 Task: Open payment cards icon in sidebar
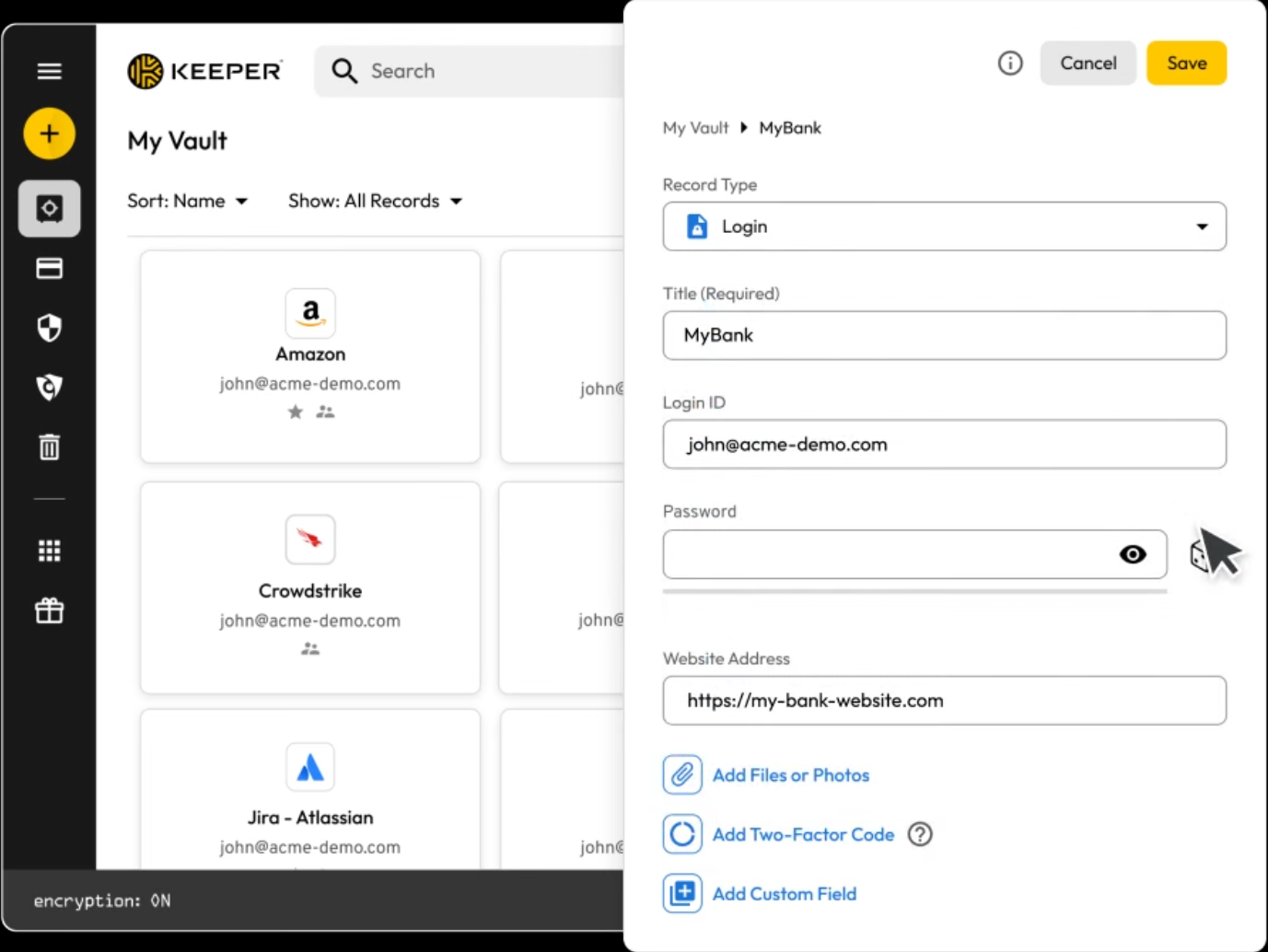50,269
